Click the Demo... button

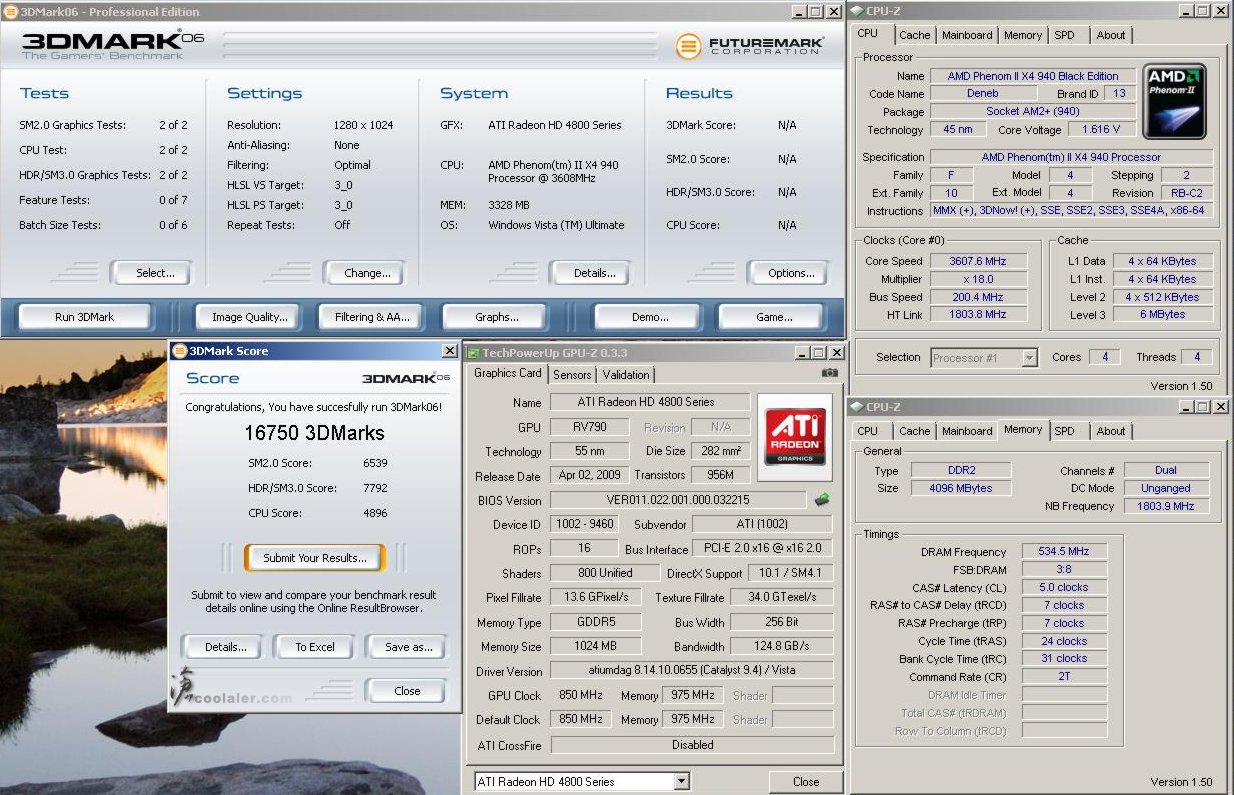pyautogui.click(x=650, y=317)
